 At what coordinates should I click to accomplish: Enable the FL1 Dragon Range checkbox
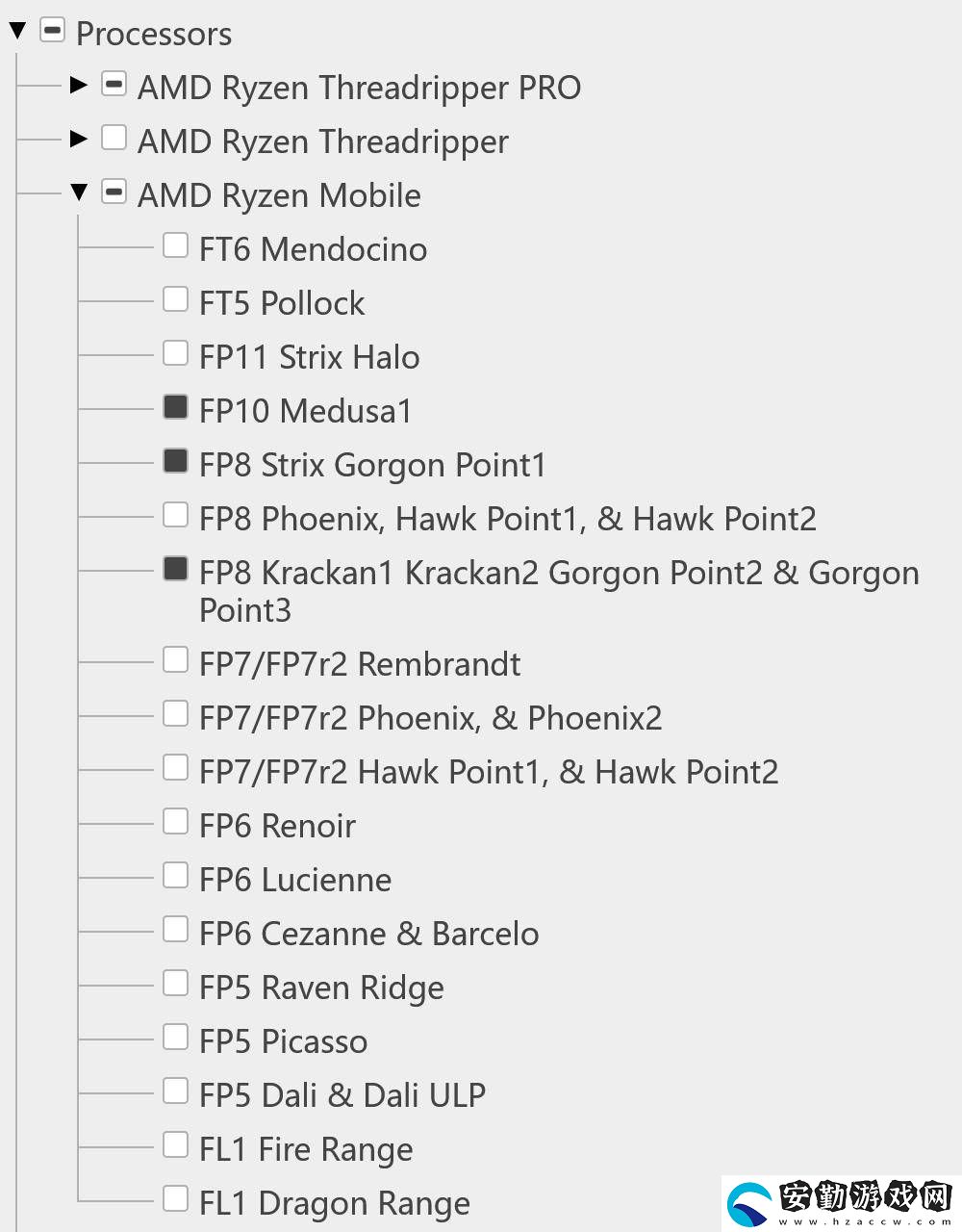click(x=175, y=1198)
